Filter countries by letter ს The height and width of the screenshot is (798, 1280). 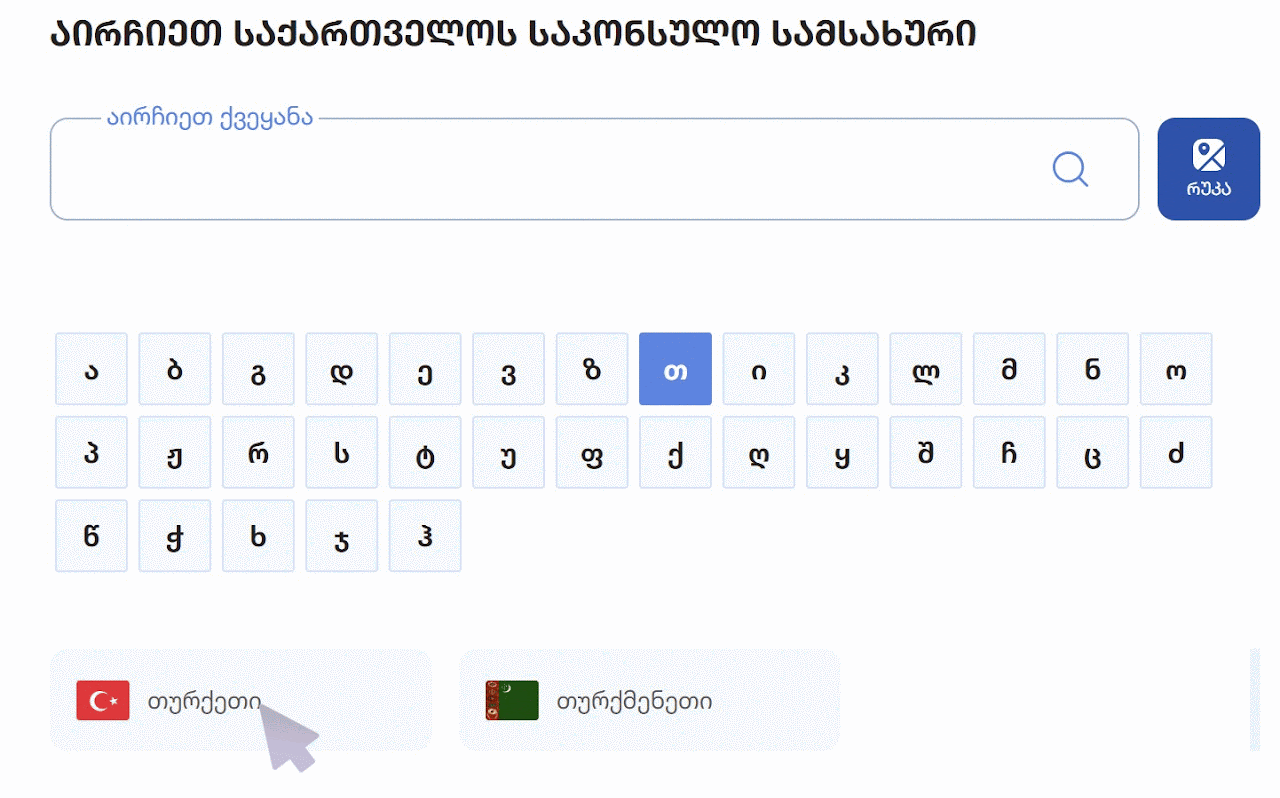[342, 452]
